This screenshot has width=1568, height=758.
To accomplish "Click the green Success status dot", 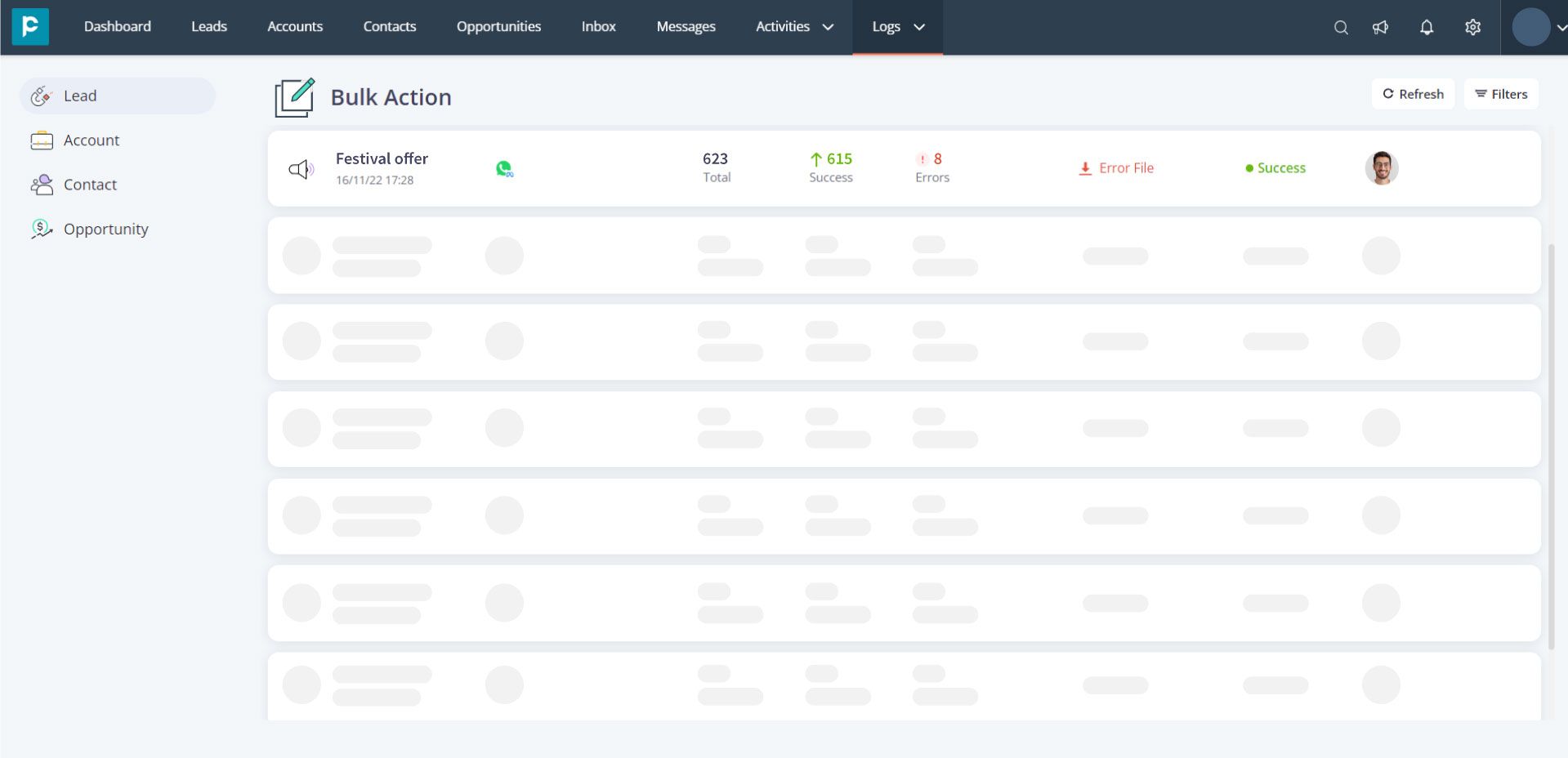I will [x=1249, y=168].
